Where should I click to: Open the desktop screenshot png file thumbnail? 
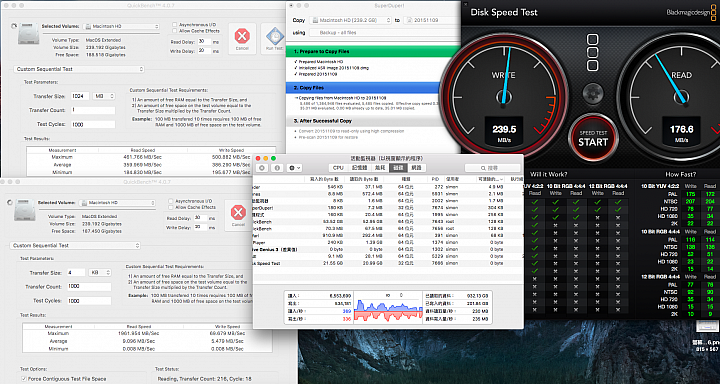click(x=706, y=326)
